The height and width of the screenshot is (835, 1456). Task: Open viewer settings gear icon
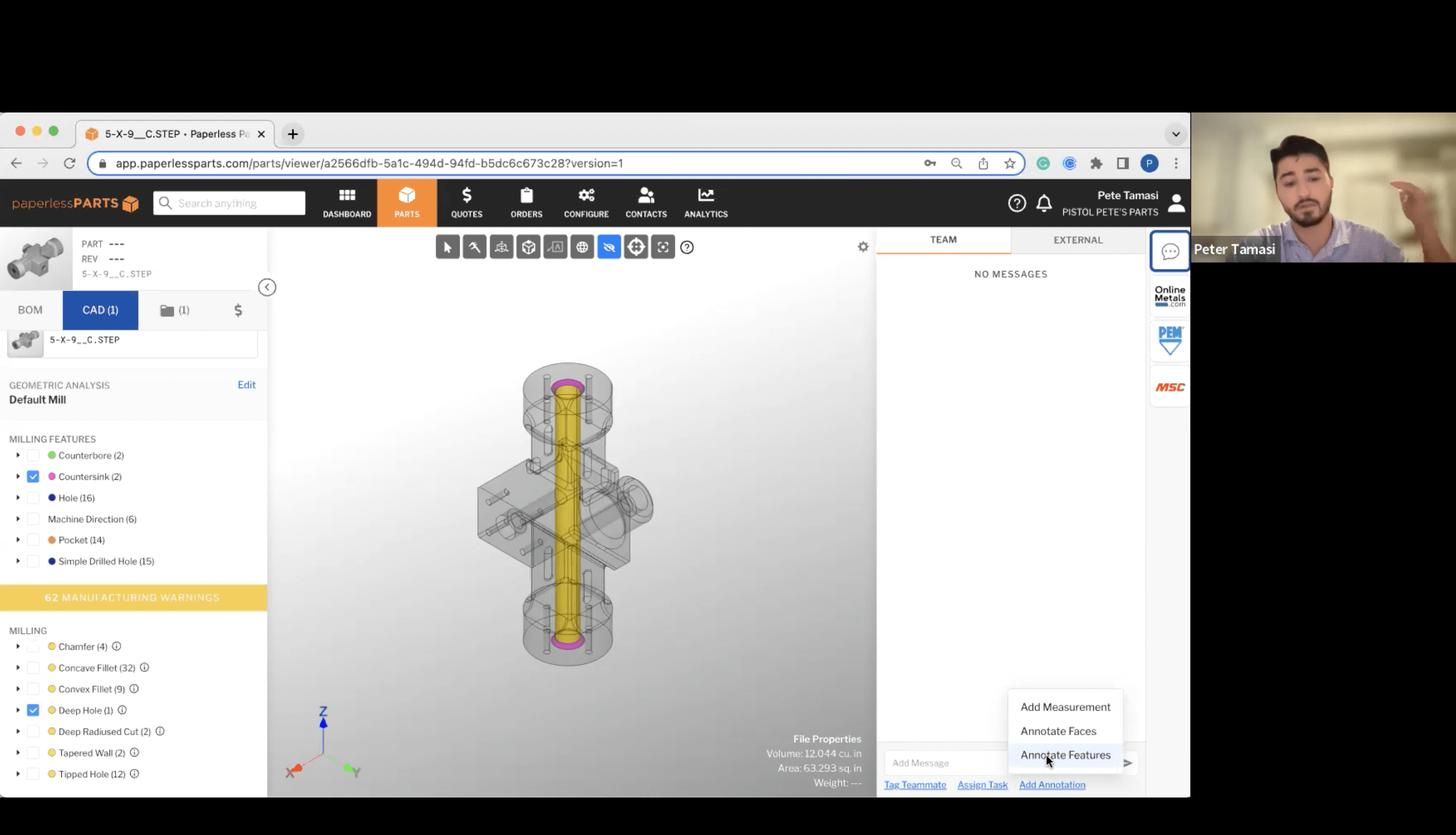click(863, 247)
